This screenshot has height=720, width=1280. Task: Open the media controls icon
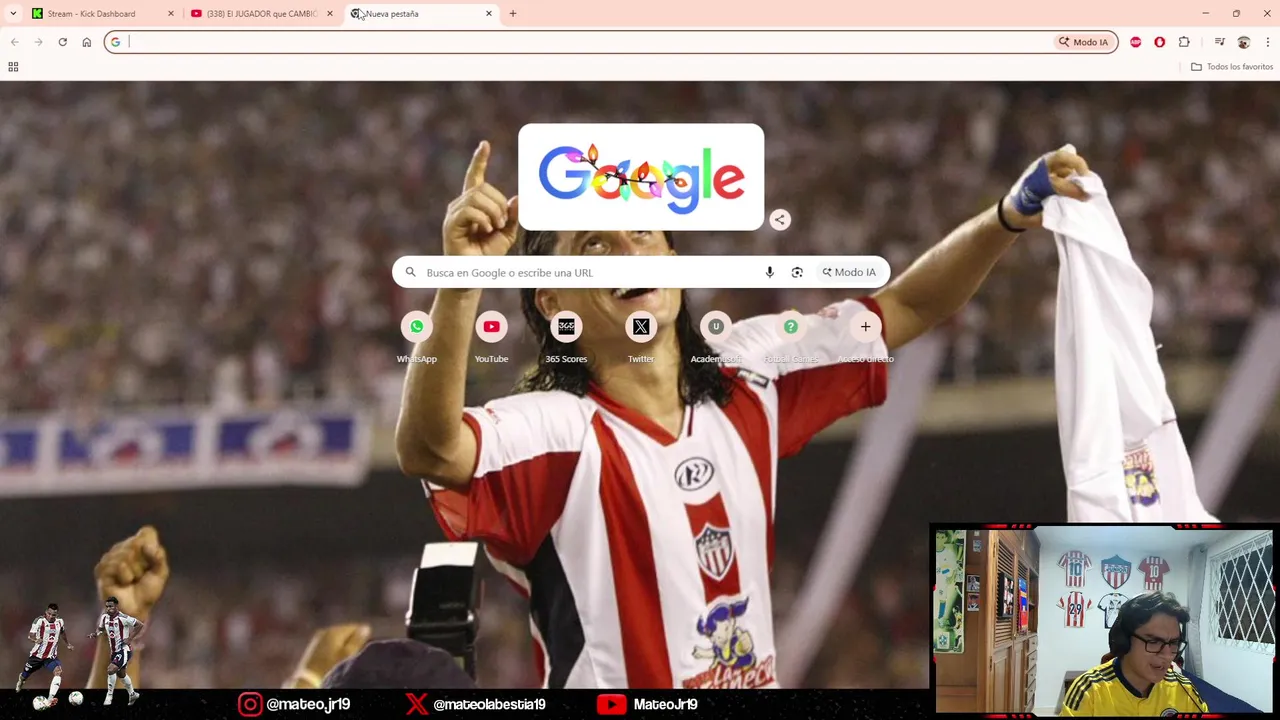tap(1219, 42)
